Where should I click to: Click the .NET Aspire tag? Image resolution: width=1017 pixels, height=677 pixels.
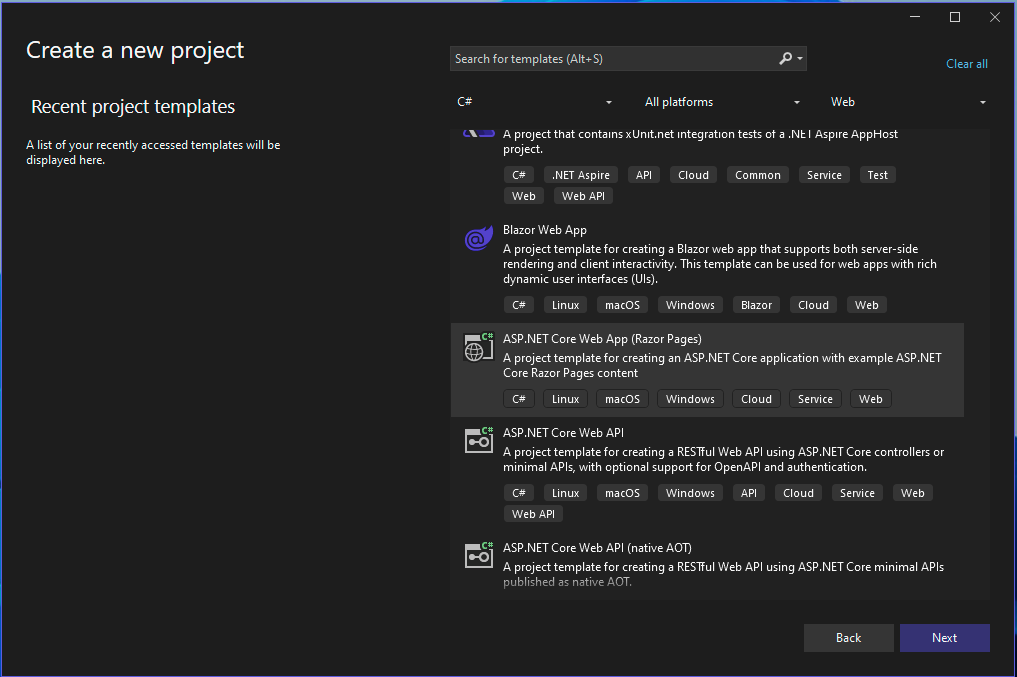tap(581, 175)
